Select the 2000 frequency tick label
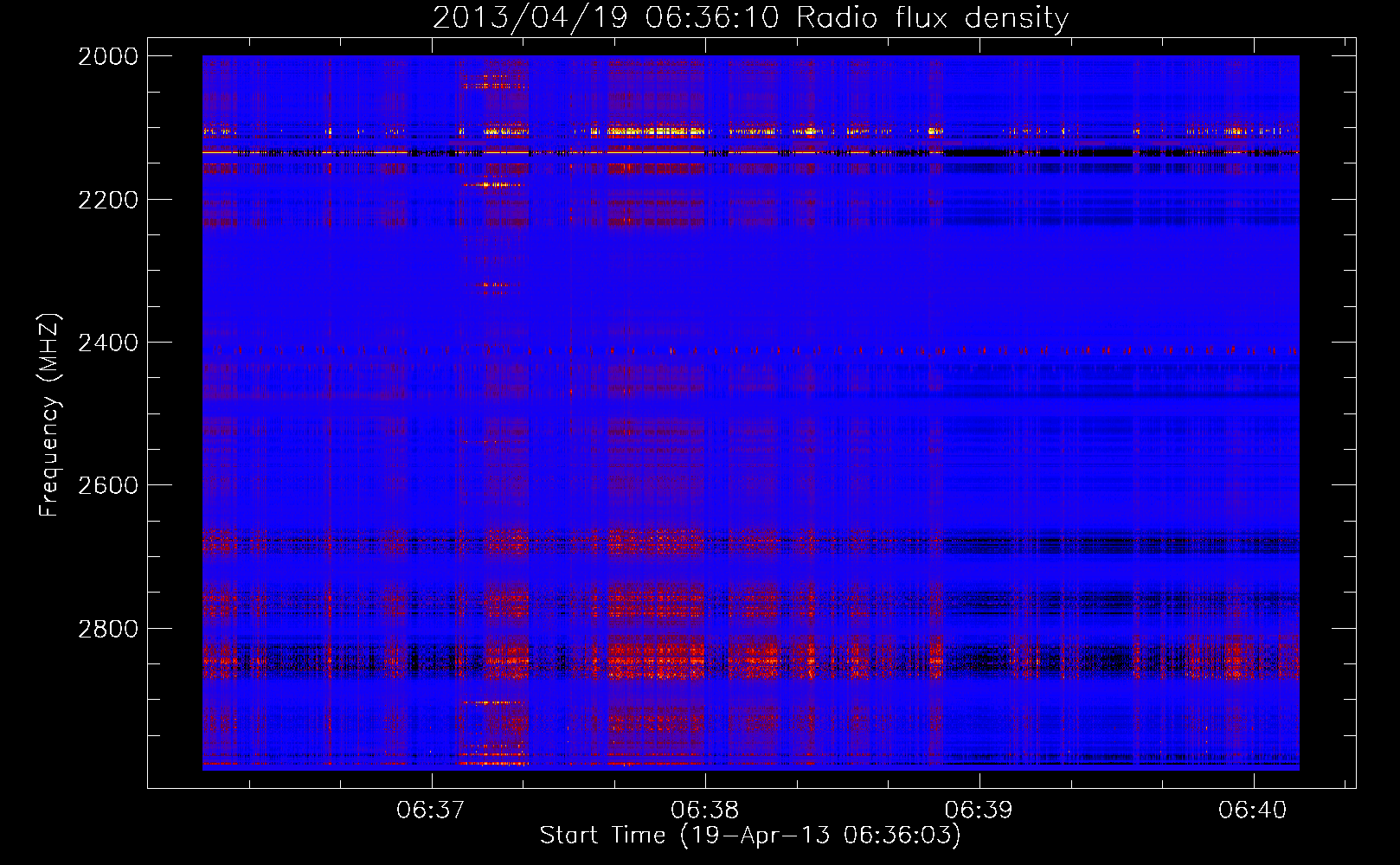The image size is (1400, 865). [x=108, y=56]
